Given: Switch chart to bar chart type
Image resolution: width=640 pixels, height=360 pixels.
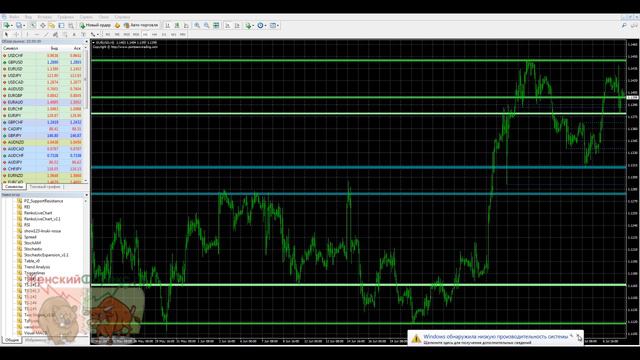Looking at the screenshot, I should point(167,25).
